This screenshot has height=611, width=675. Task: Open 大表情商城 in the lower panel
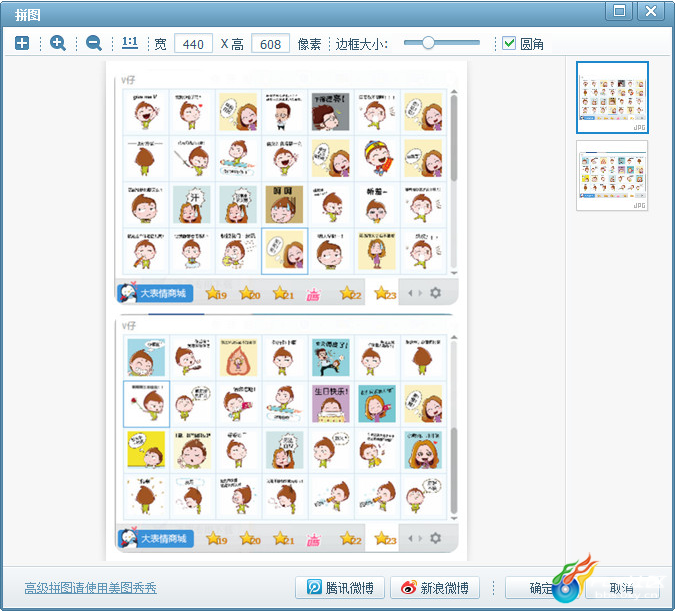pos(155,539)
